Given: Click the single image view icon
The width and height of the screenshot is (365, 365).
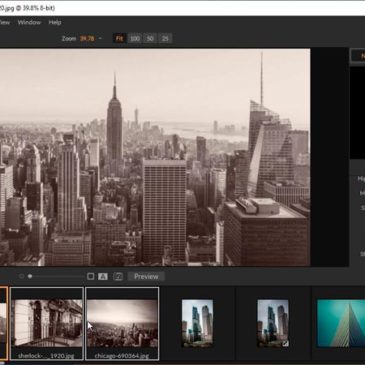Looking at the screenshot, I should click(90, 276).
